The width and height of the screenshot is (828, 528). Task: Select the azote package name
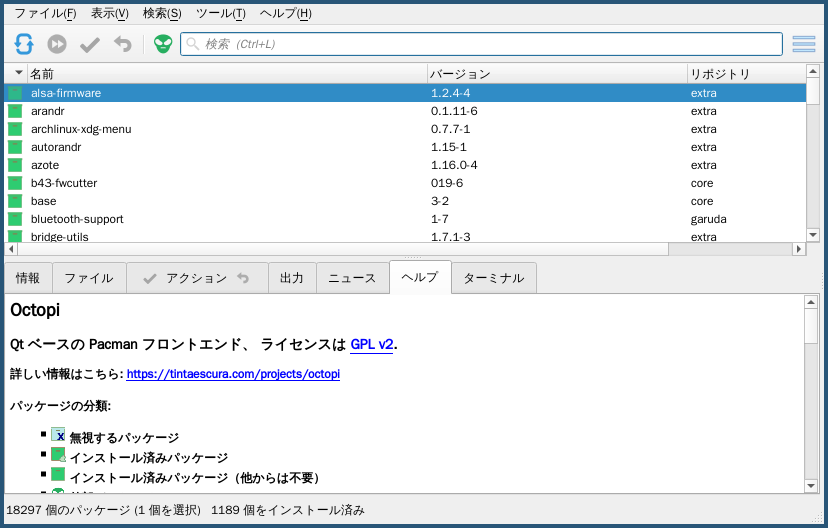[x=45, y=165]
